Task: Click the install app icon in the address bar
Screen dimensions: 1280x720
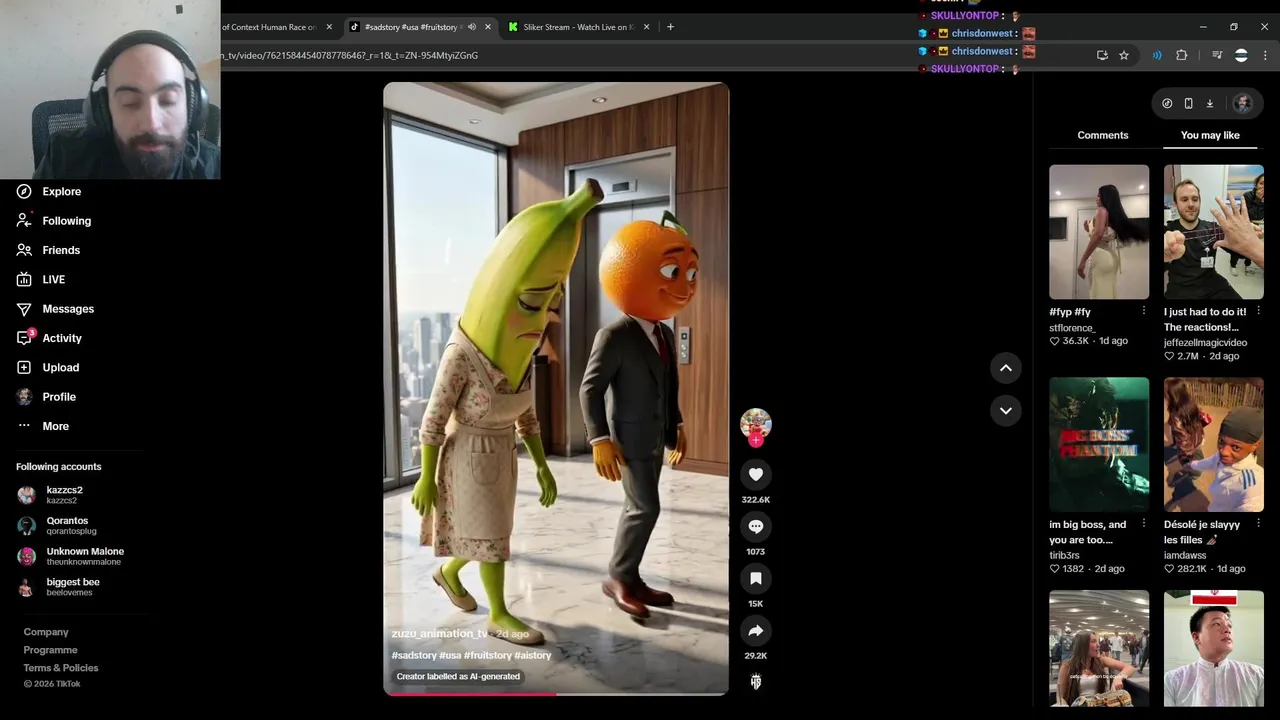Action: click(1102, 55)
